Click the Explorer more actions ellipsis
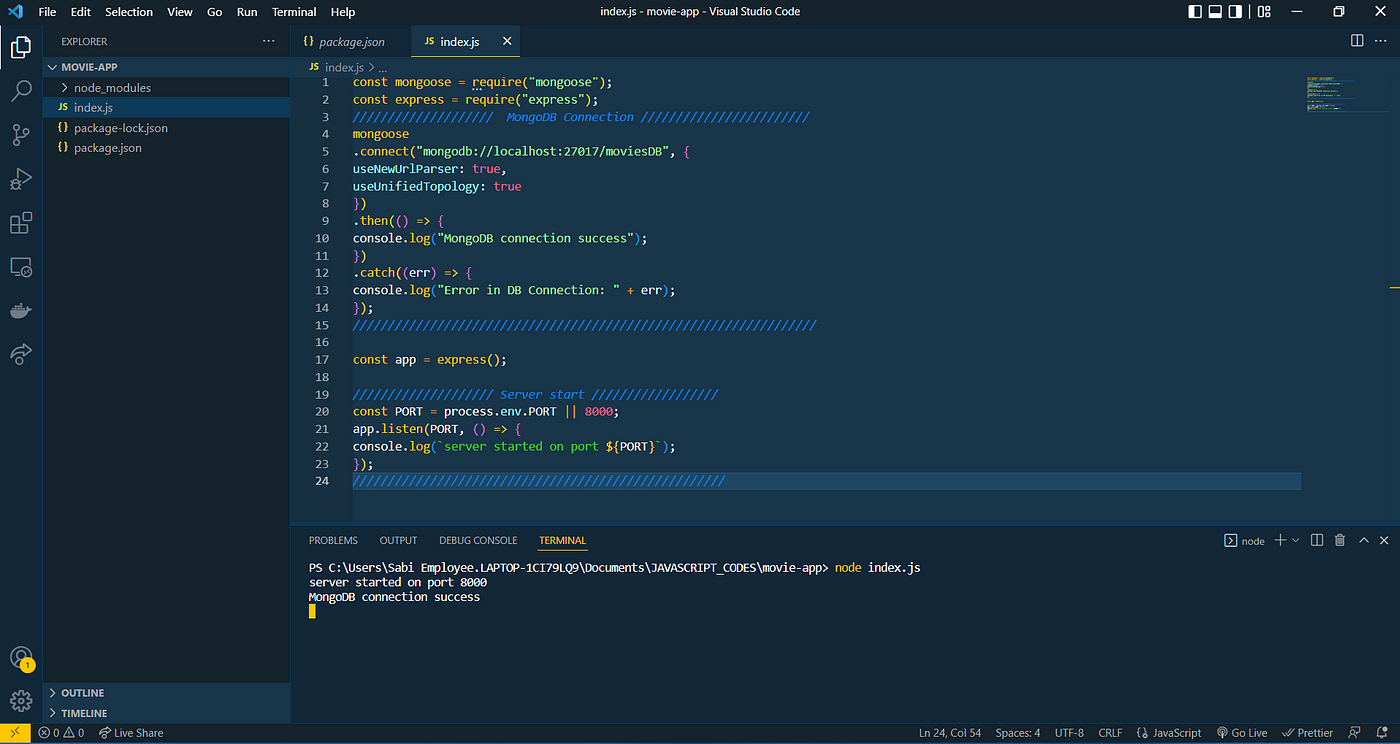Screen dimensions: 1400x744 point(268,41)
